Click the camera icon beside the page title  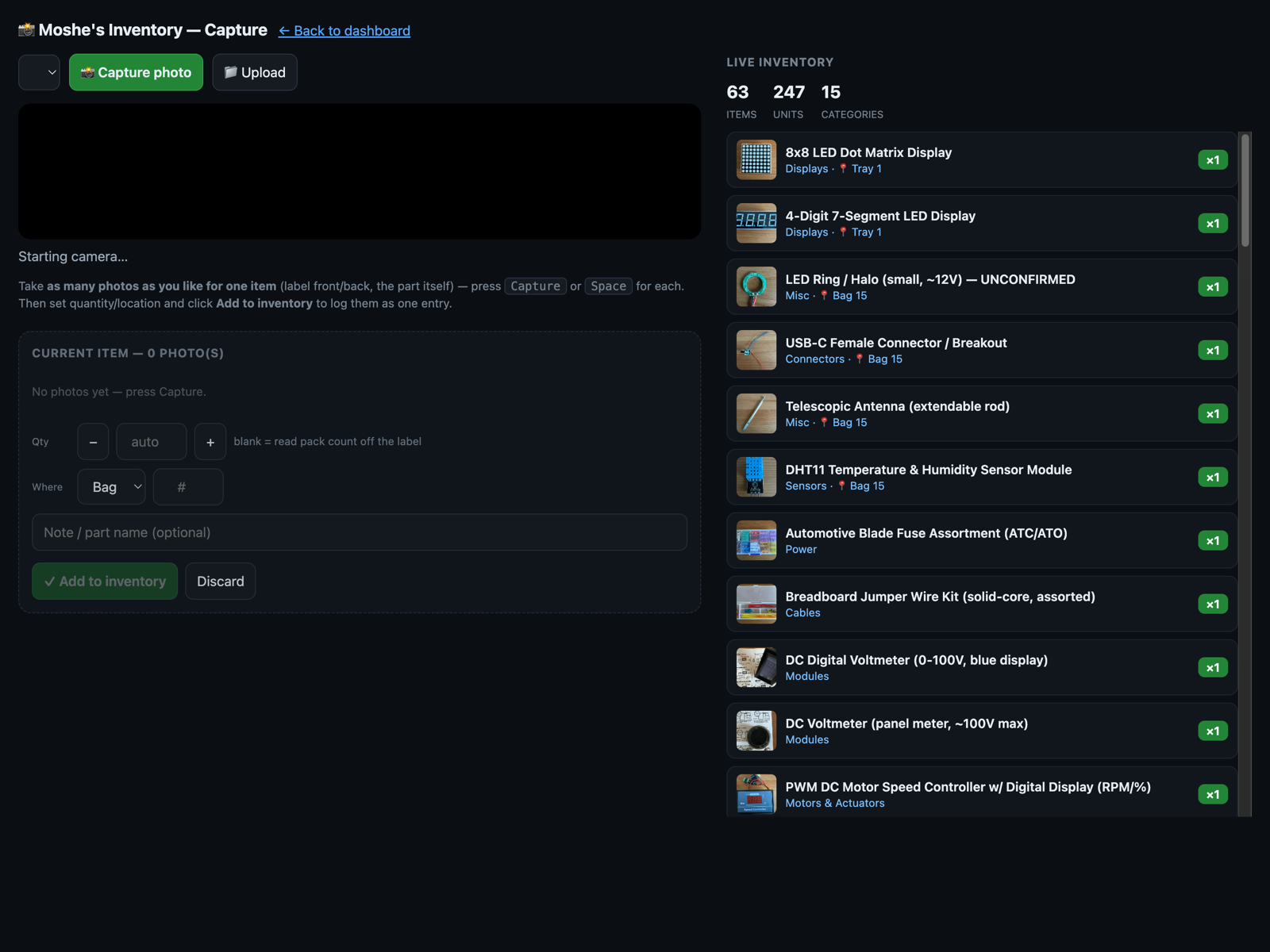27,29
